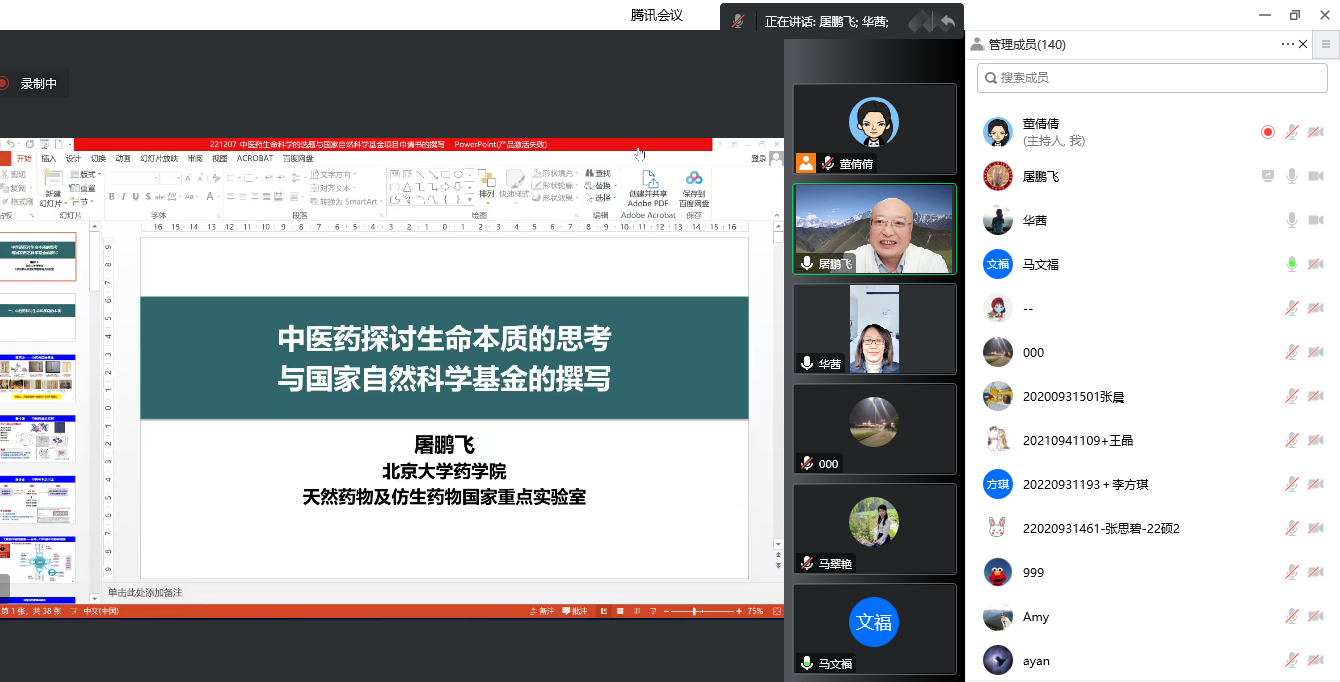
Task: Open the 幻灯片放映 ribbon tab
Action: (x=159, y=158)
